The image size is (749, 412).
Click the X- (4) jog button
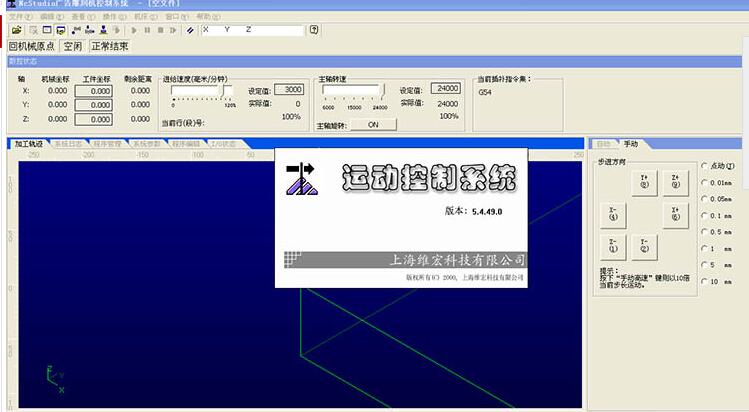tap(613, 215)
